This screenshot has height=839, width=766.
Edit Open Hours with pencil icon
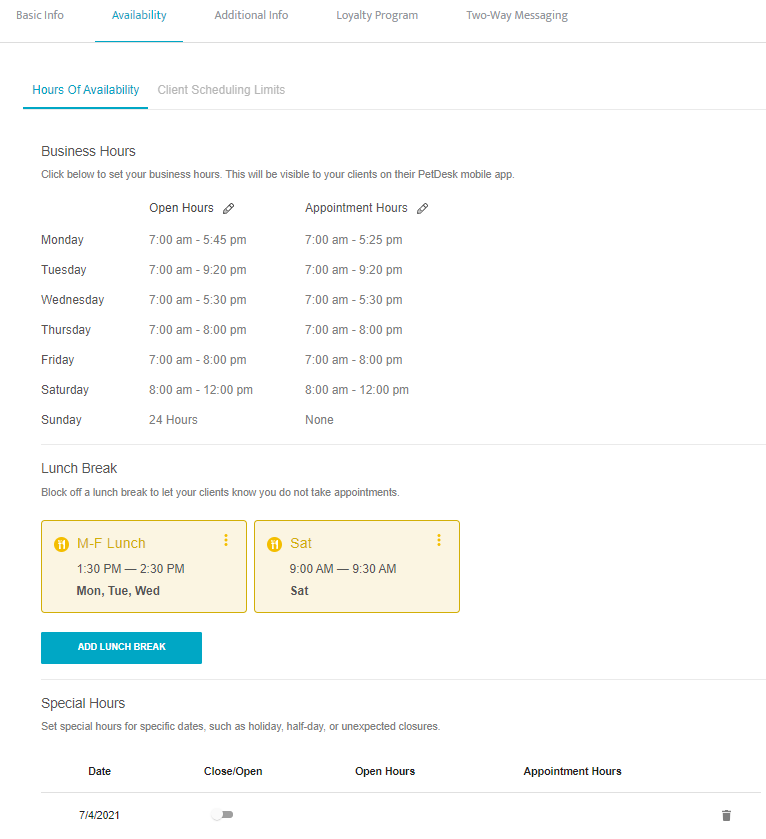click(x=229, y=209)
